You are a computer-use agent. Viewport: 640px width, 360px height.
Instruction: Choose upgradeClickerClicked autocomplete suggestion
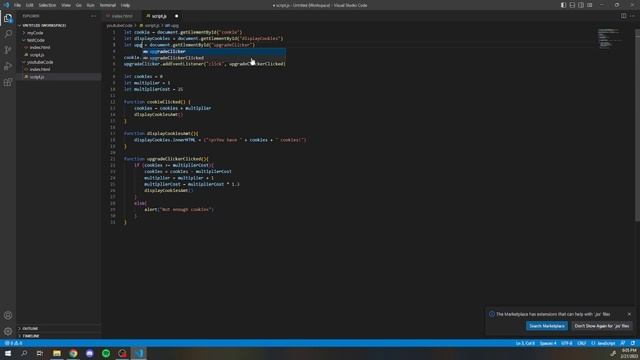[x=214, y=58]
